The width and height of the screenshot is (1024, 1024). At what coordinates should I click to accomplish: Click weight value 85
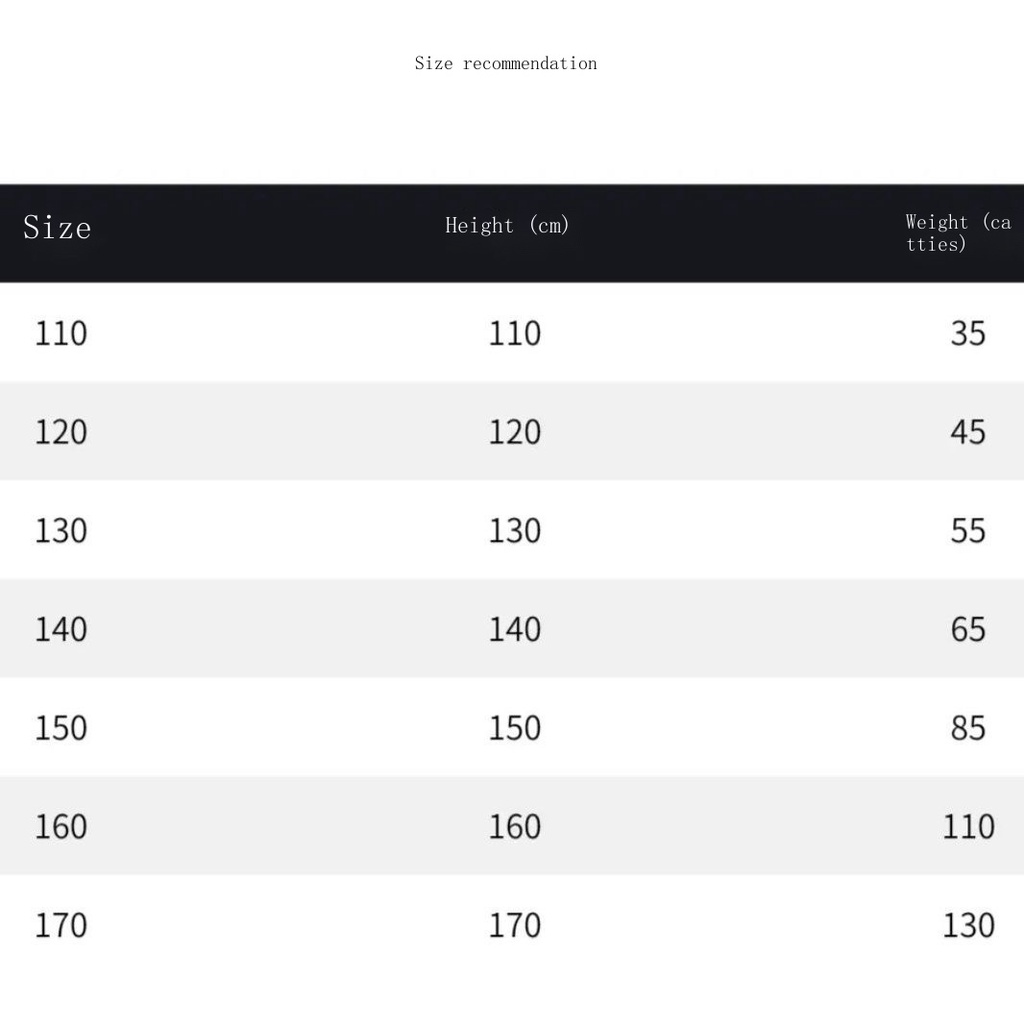[x=967, y=728]
